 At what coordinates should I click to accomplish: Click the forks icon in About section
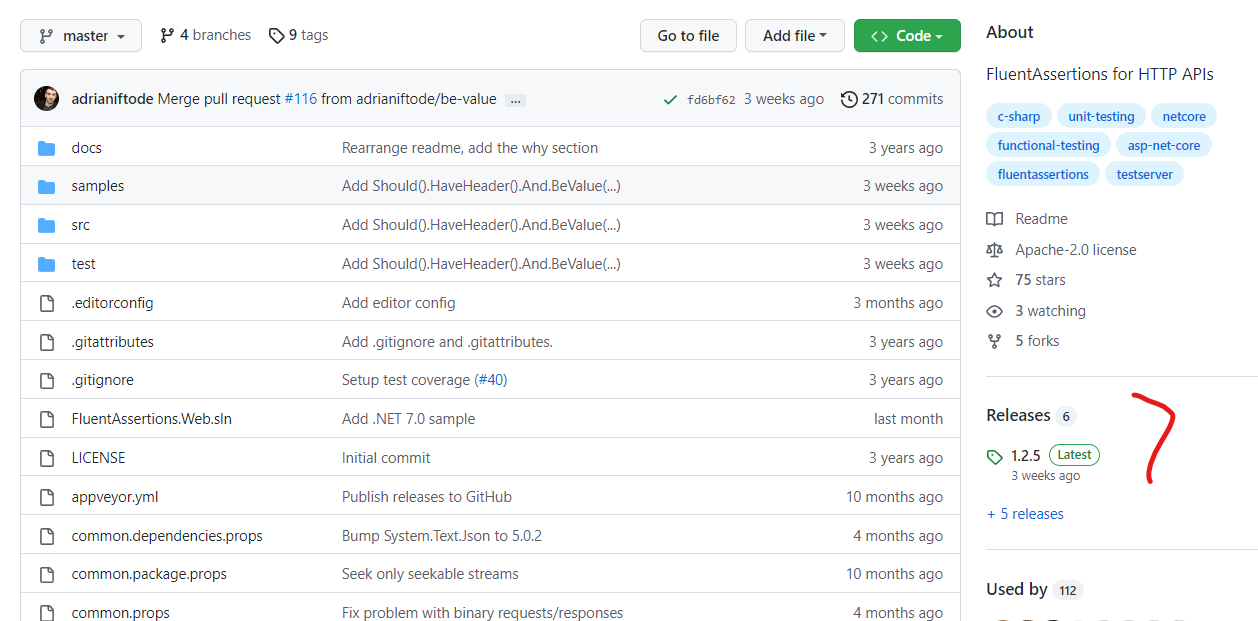point(994,341)
